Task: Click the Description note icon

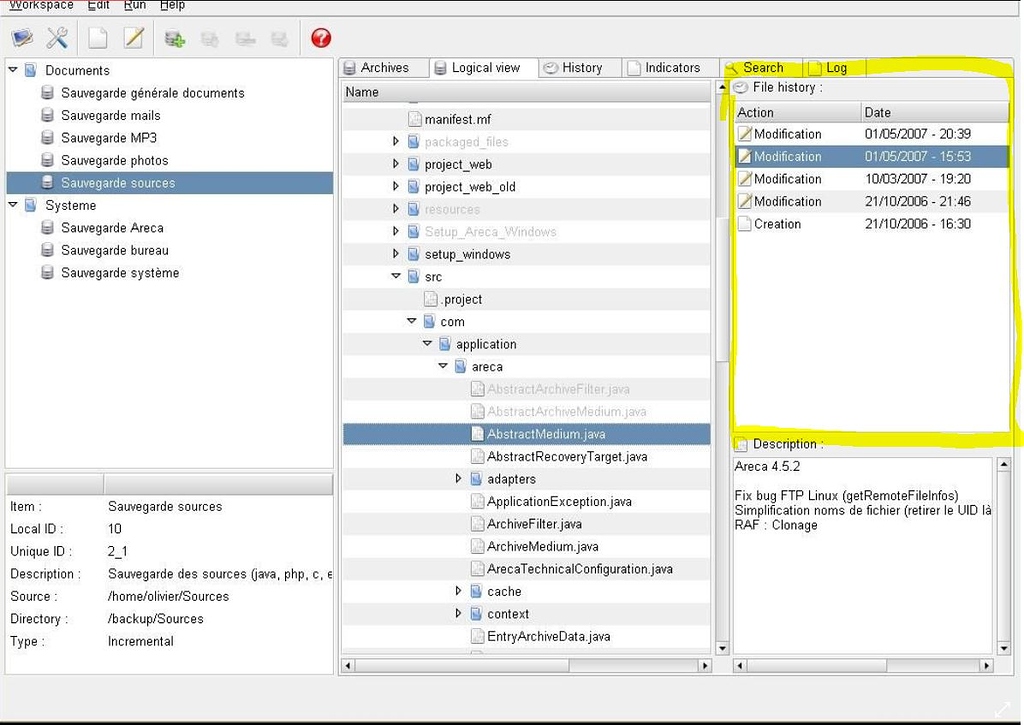Action: pyautogui.click(x=739, y=444)
